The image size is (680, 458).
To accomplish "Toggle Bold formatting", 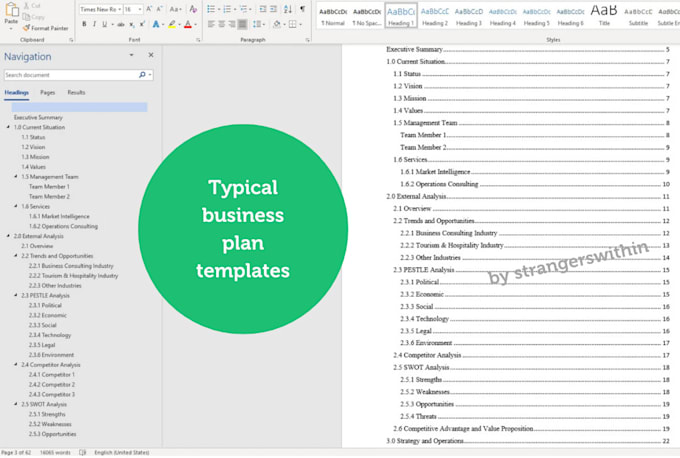I will pos(84,24).
